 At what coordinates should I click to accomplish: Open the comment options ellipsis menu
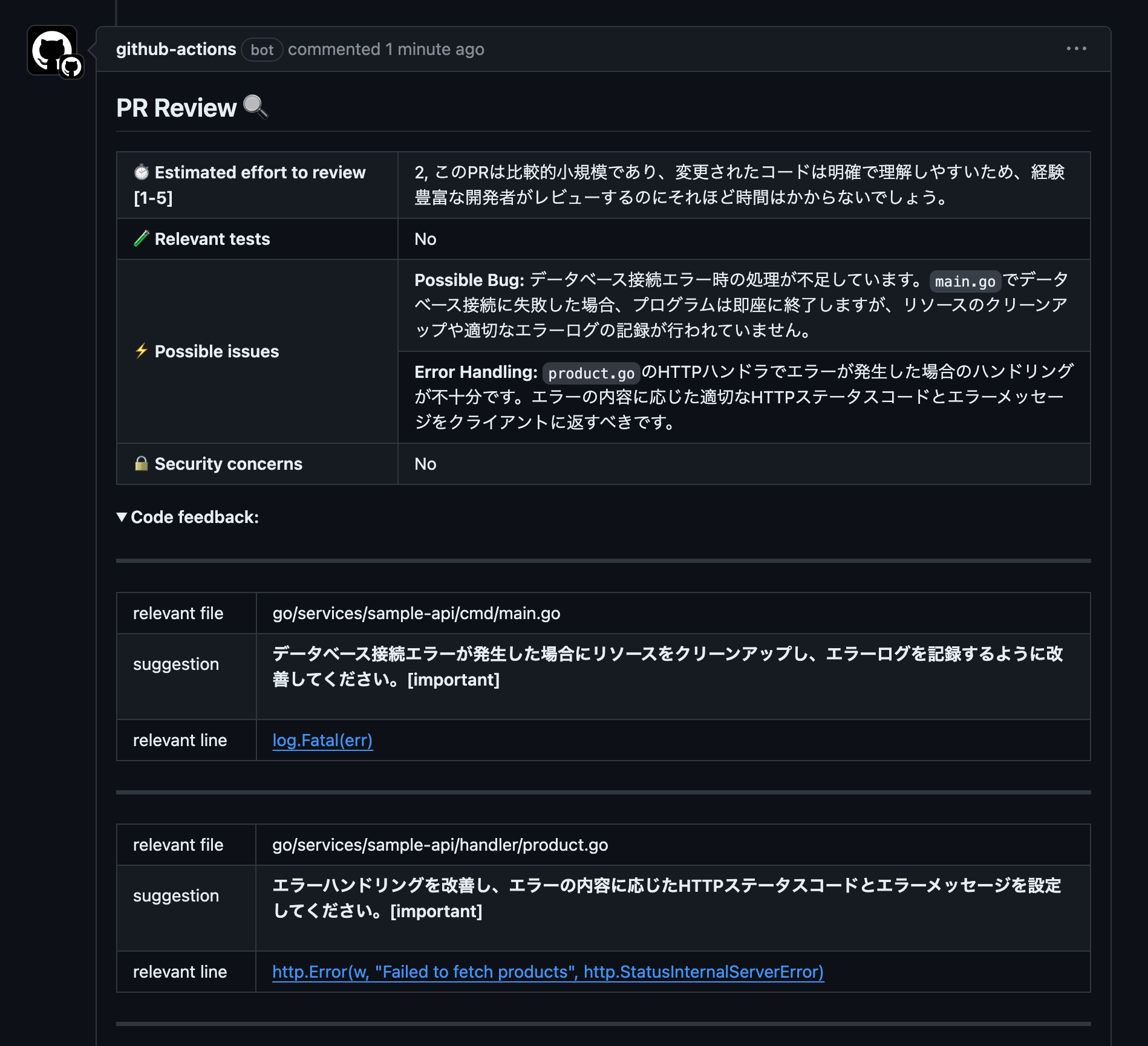[1076, 48]
